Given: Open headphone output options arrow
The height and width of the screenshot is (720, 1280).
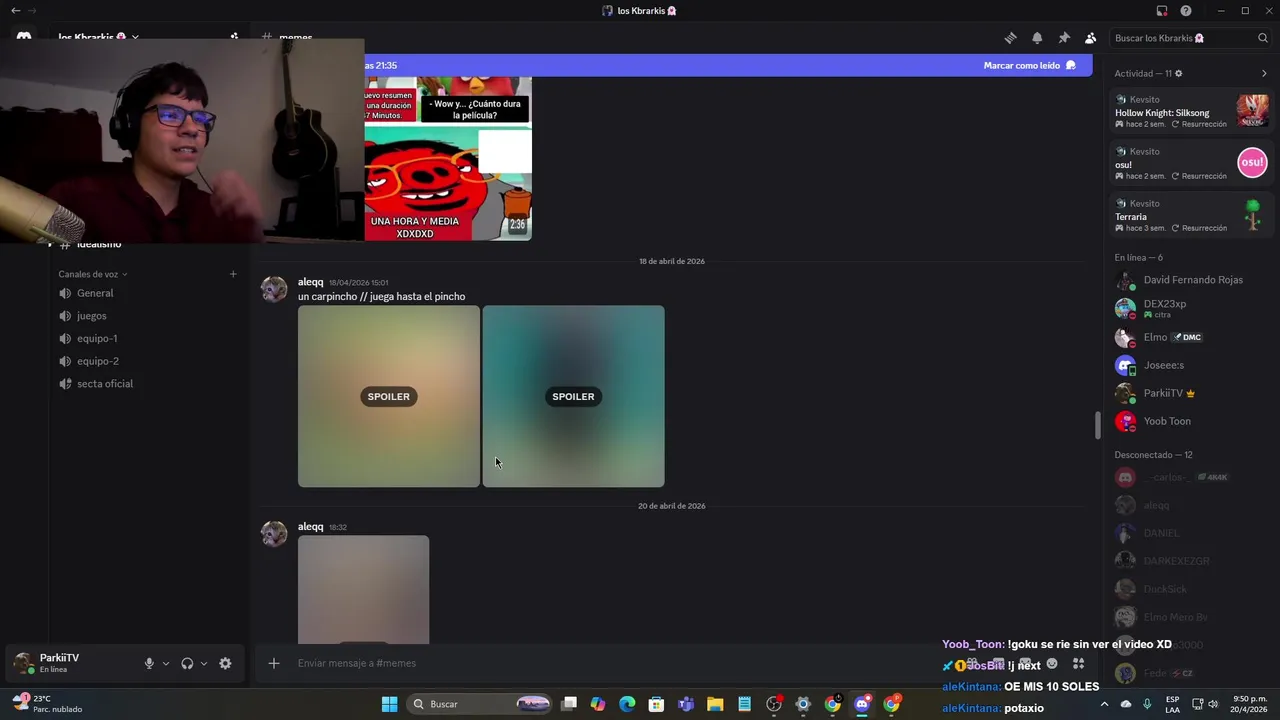Looking at the screenshot, I should coord(204,663).
